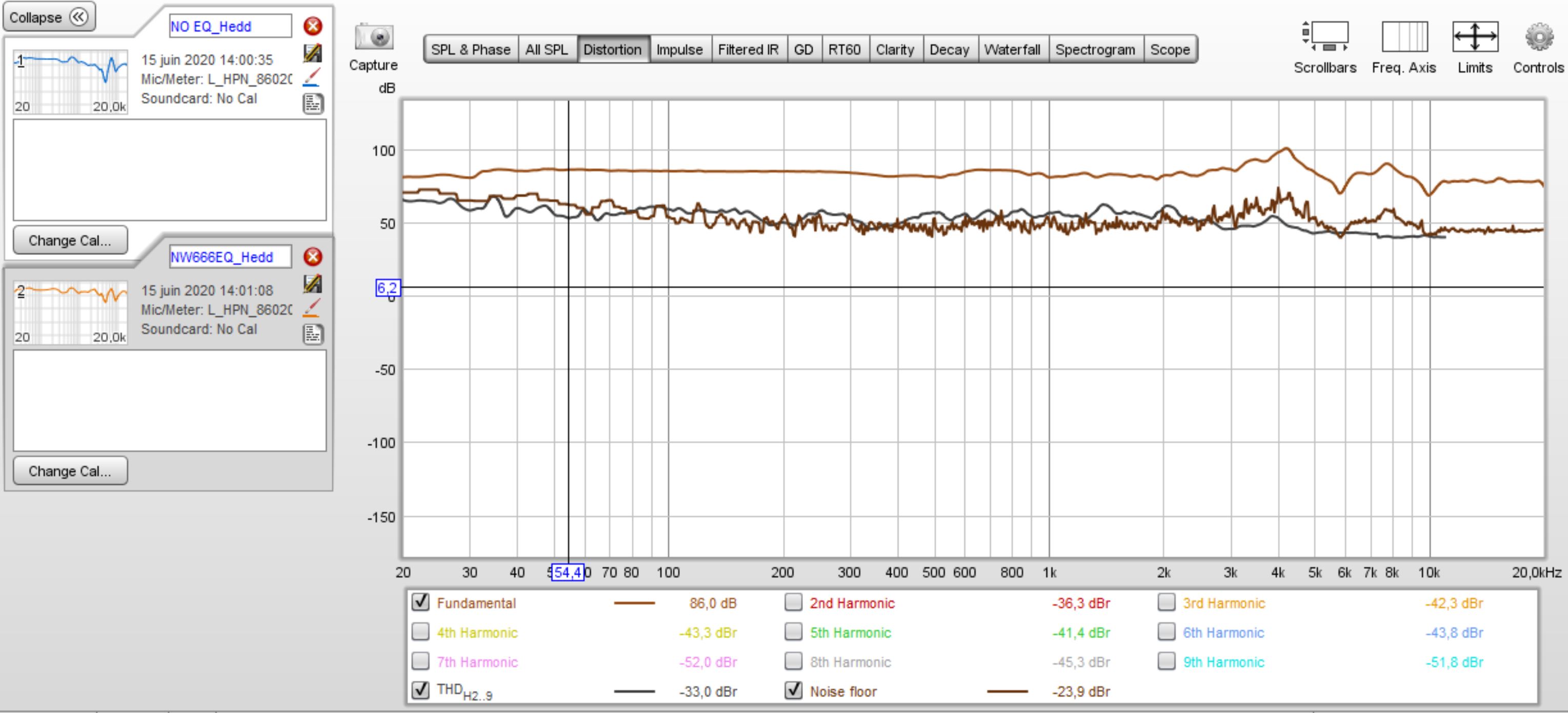
Task: Switch to the All SPL tab
Action: point(547,49)
